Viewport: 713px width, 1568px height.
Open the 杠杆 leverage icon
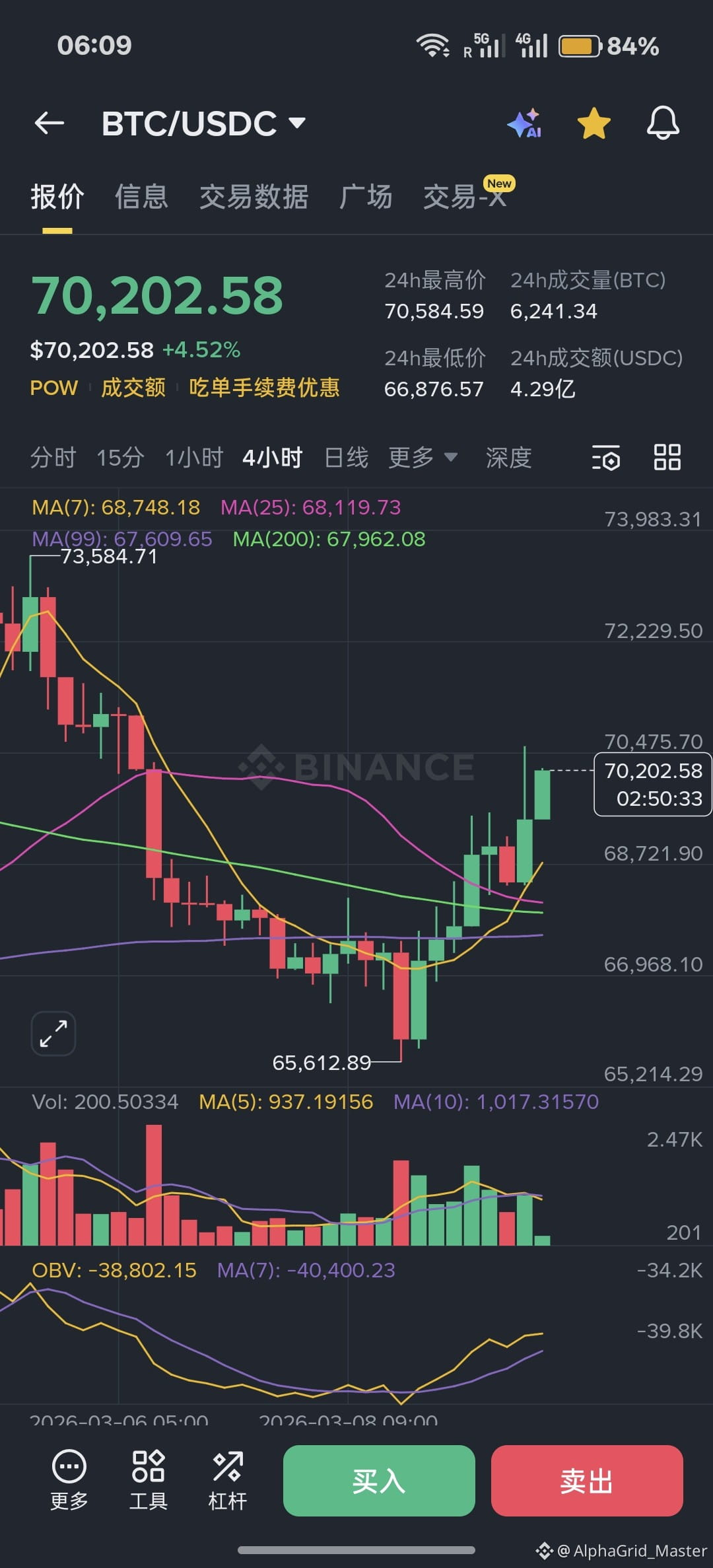point(228,1480)
